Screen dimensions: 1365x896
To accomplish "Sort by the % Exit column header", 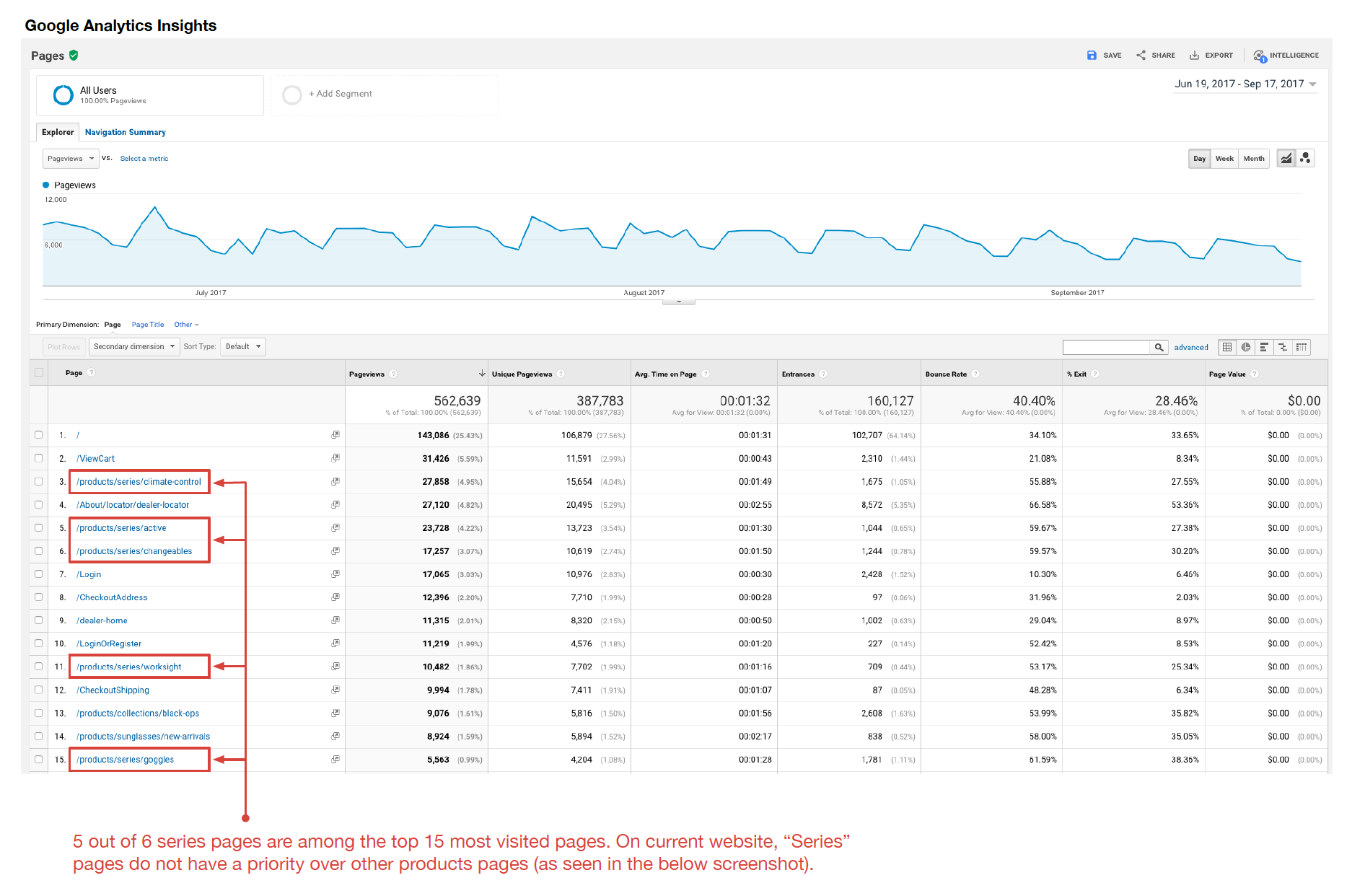I will (x=1076, y=374).
